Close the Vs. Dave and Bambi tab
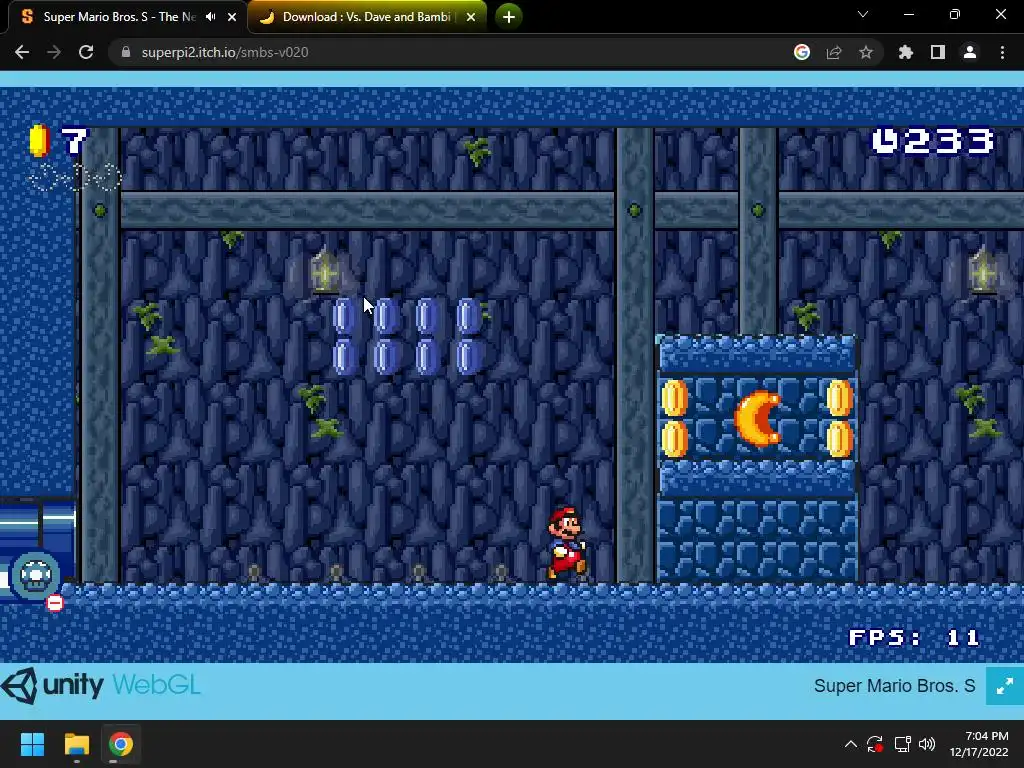 (471, 17)
